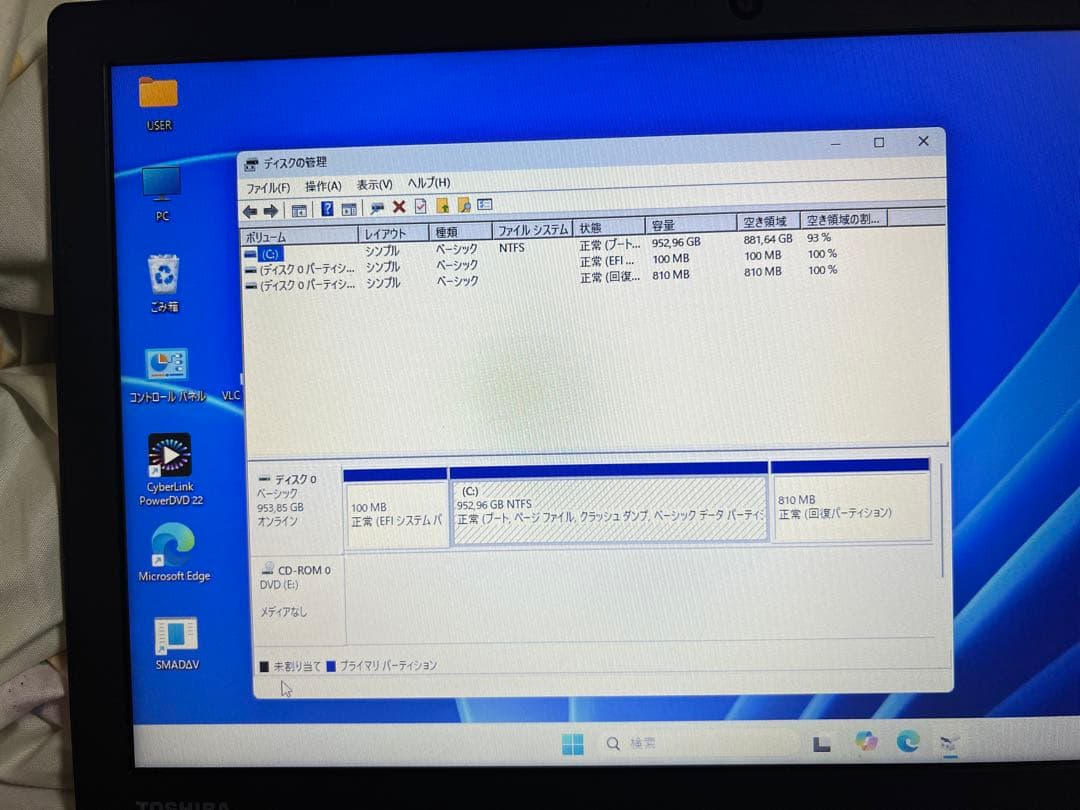The image size is (1080, 810).
Task: Toggle the console tree with the panel icon
Action: pyautogui.click(x=301, y=207)
